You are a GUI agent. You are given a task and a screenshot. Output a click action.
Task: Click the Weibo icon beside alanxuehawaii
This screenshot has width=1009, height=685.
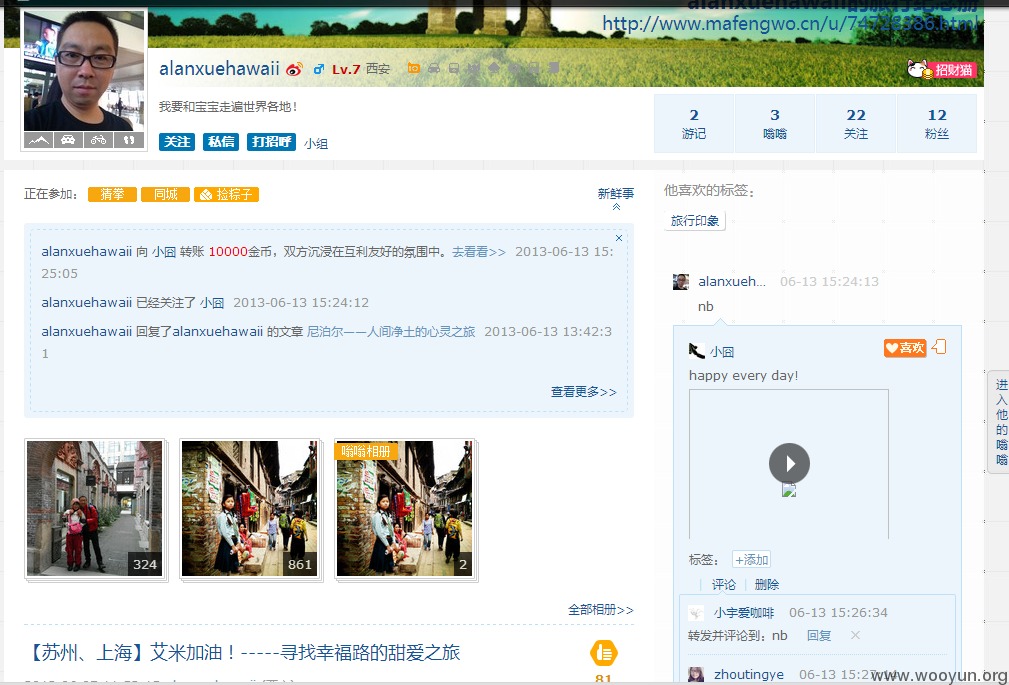tap(294, 70)
